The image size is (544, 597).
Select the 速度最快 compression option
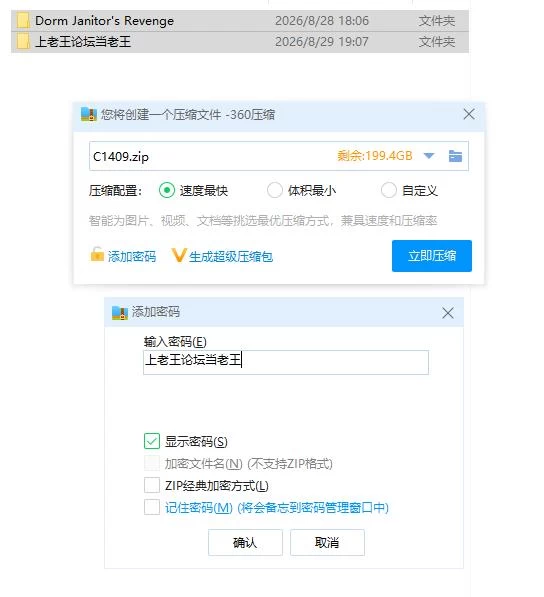click(167, 190)
